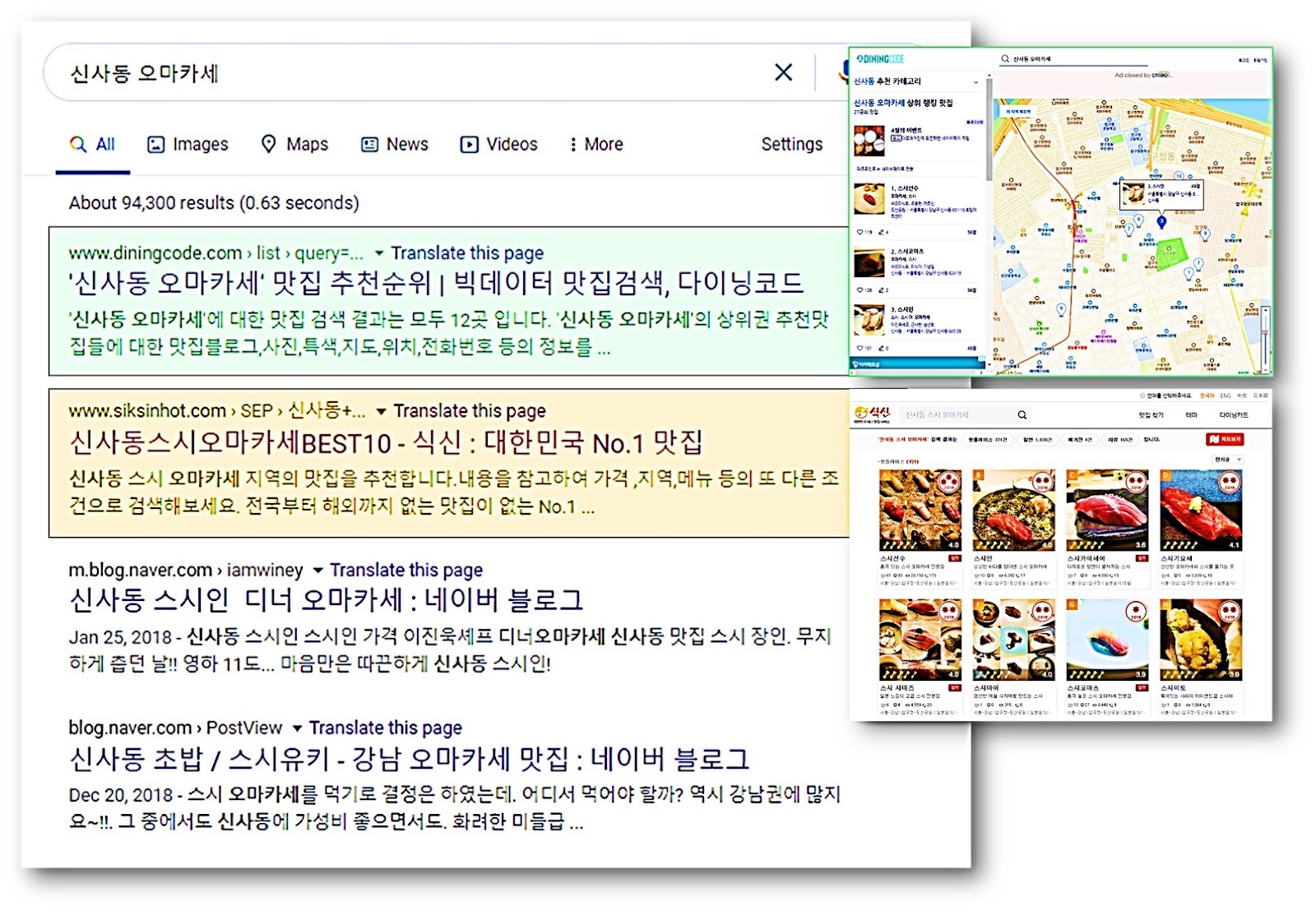Open the 신사동 스시인 디너 오마카세 blog result
Image resolution: width=1316 pixels, height=911 pixels.
(x=327, y=600)
